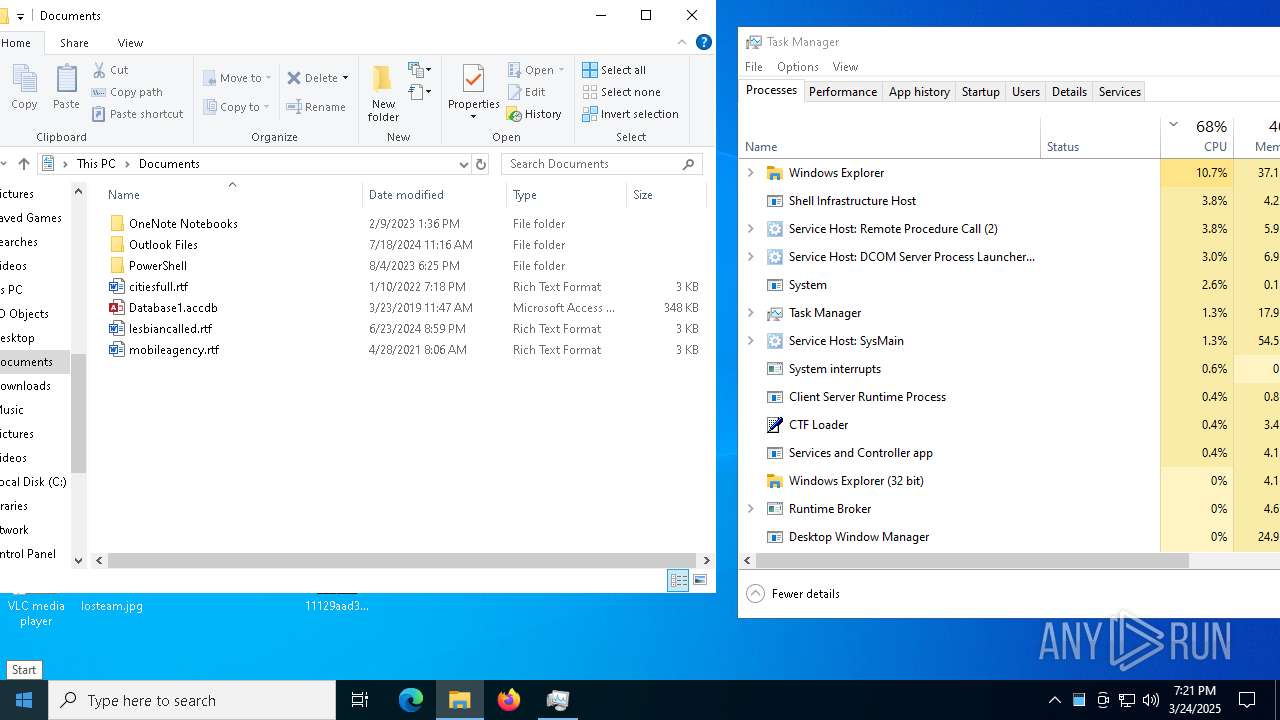Click search magnifier in Search Documents

(689, 164)
